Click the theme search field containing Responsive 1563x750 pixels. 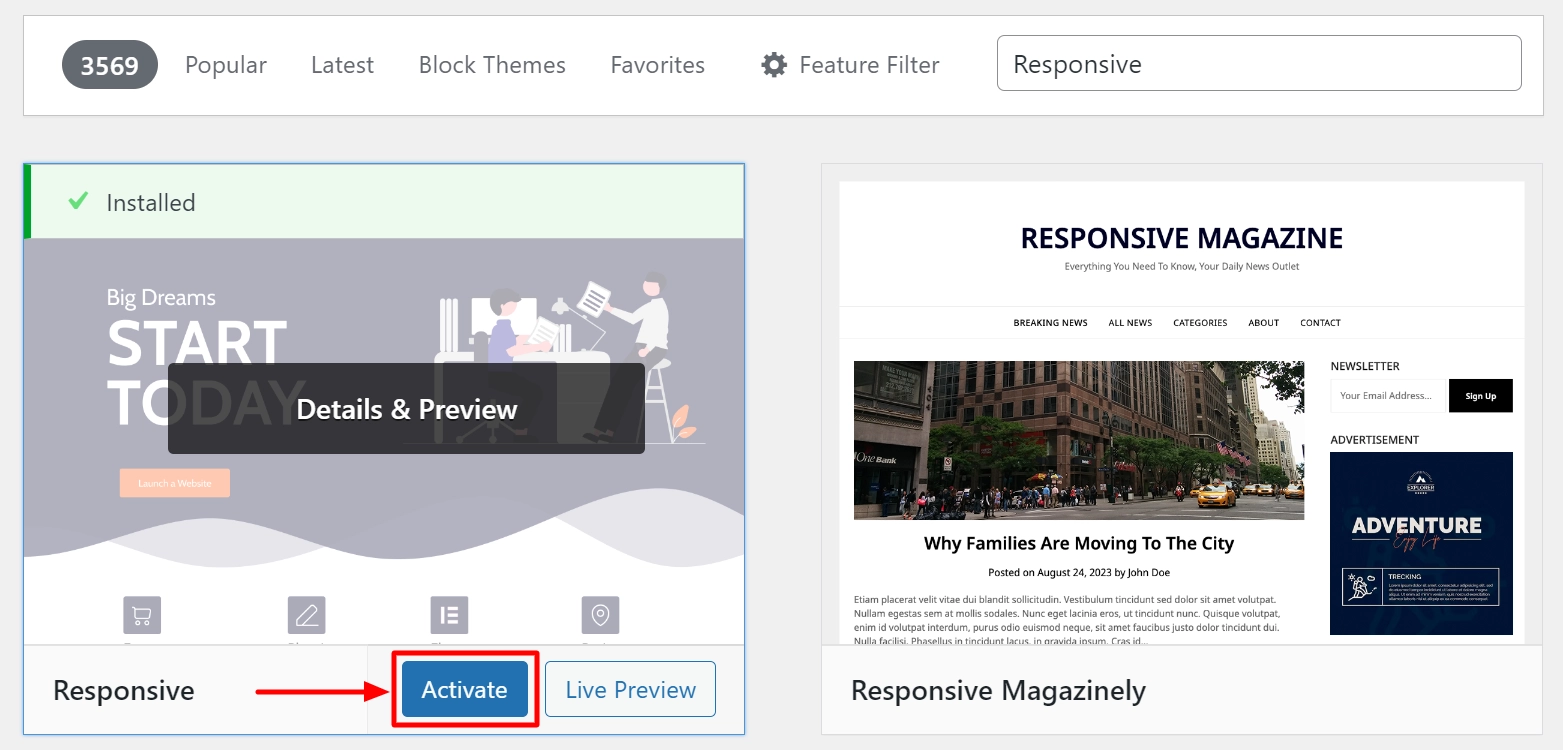[x=1258, y=64]
